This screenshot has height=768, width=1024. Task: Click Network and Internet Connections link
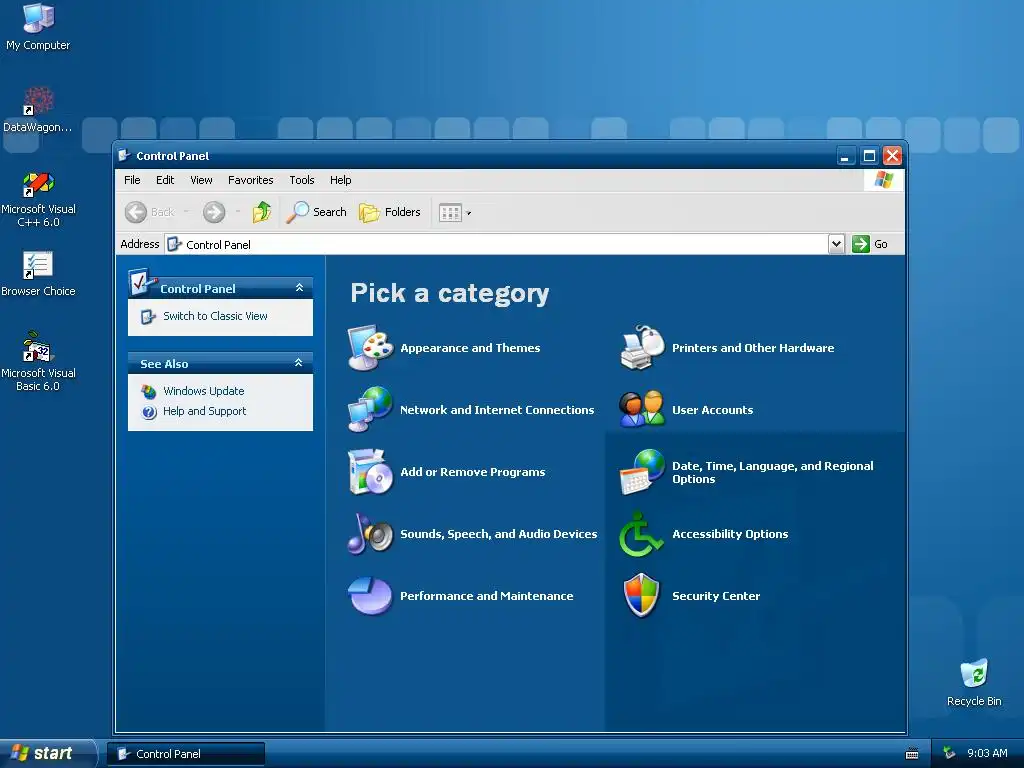497,410
